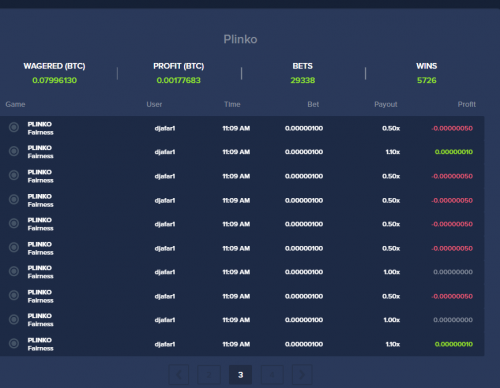Click the WINS stat label
This screenshot has height=388, width=500.
(x=427, y=66)
